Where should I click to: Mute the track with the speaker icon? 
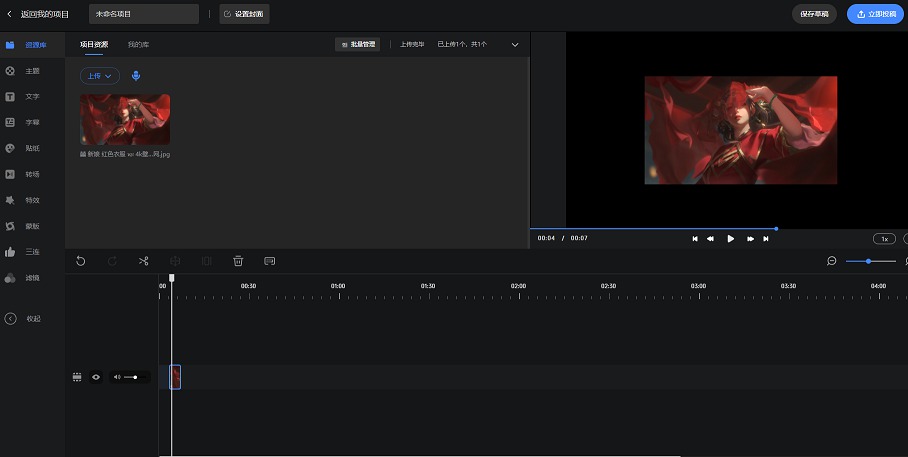click(x=117, y=377)
